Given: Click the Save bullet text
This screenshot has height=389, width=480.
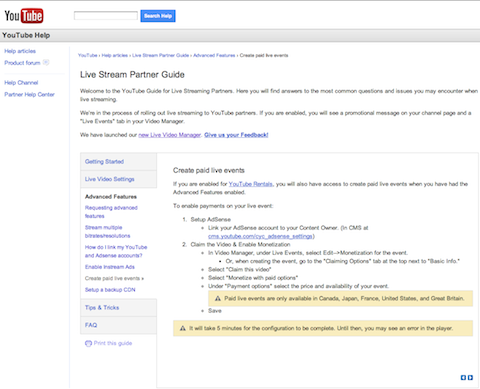Looking at the screenshot, I should click(x=215, y=311).
